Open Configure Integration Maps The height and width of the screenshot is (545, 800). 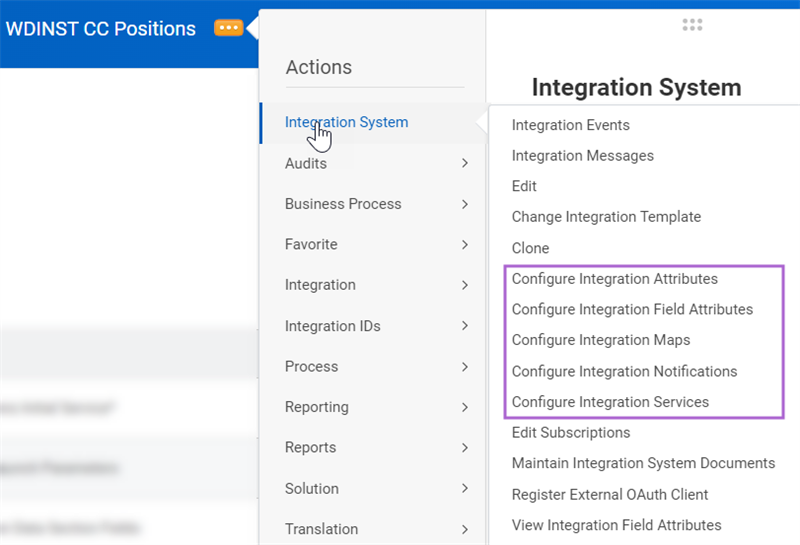[x=601, y=340]
